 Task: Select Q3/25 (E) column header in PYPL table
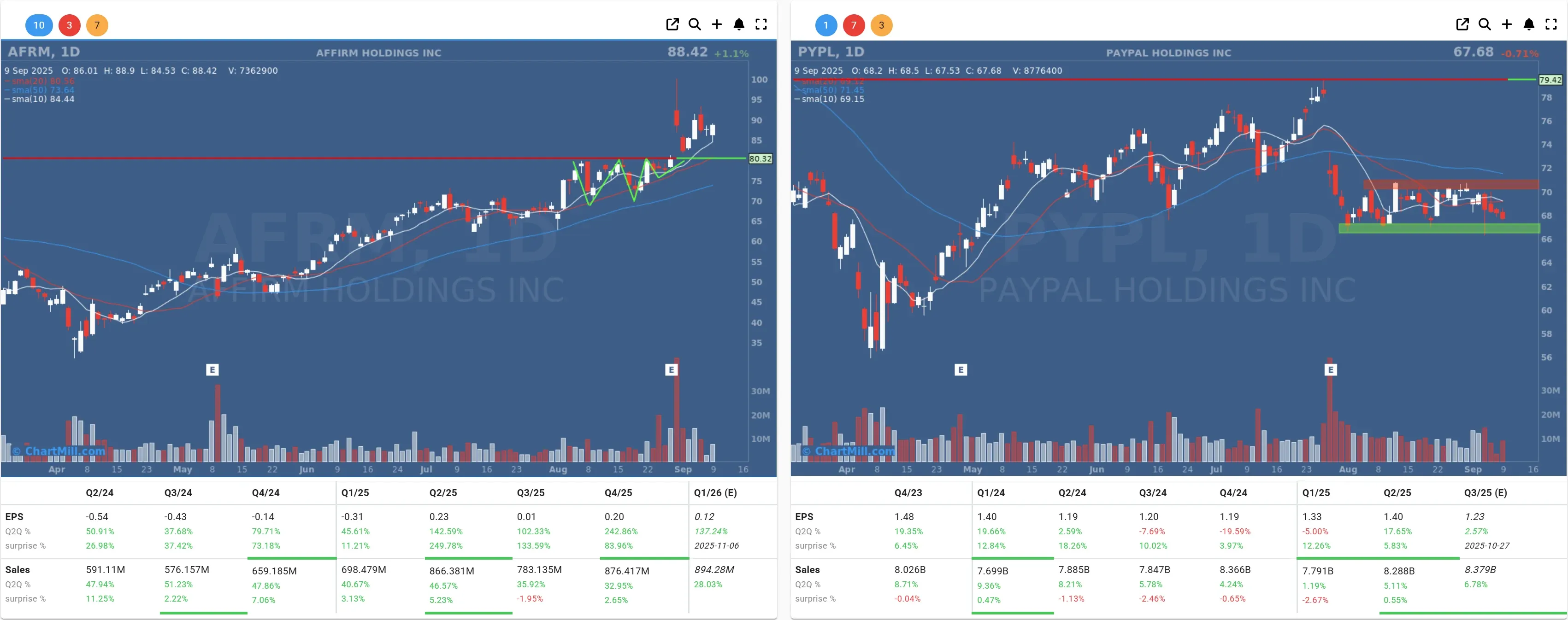(x=1486, y=492)
